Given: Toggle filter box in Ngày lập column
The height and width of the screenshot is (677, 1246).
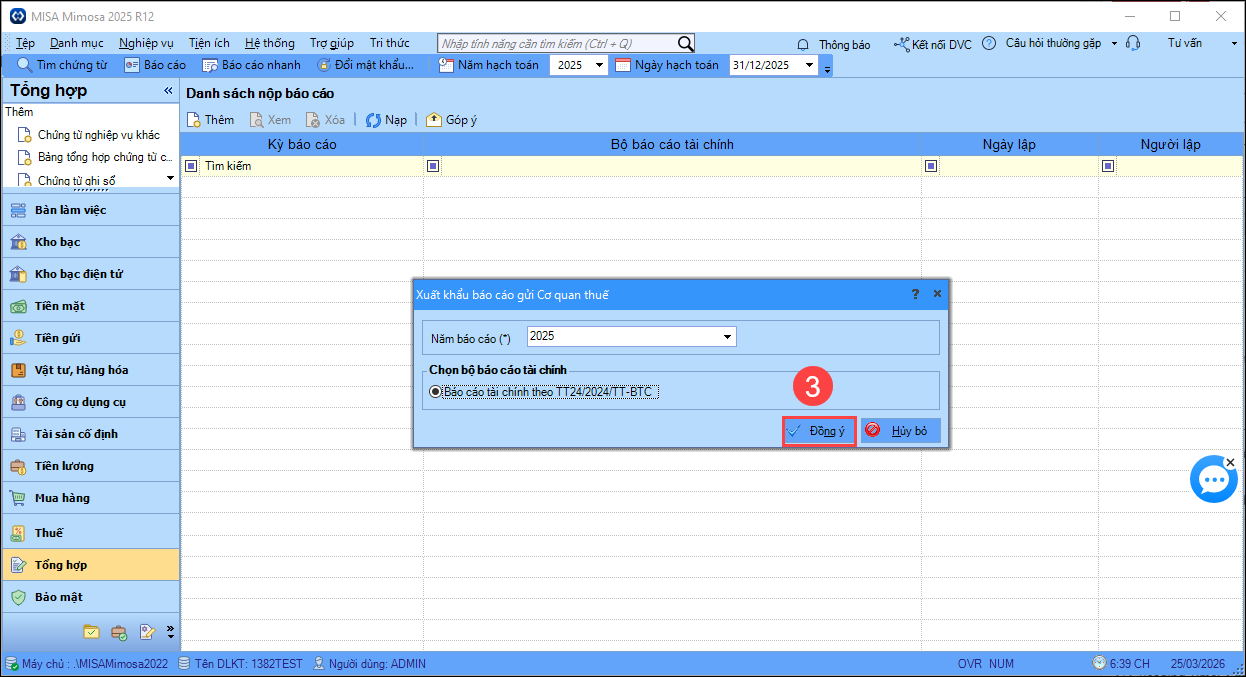Looking at the screenshot, I should click(931, 166).
